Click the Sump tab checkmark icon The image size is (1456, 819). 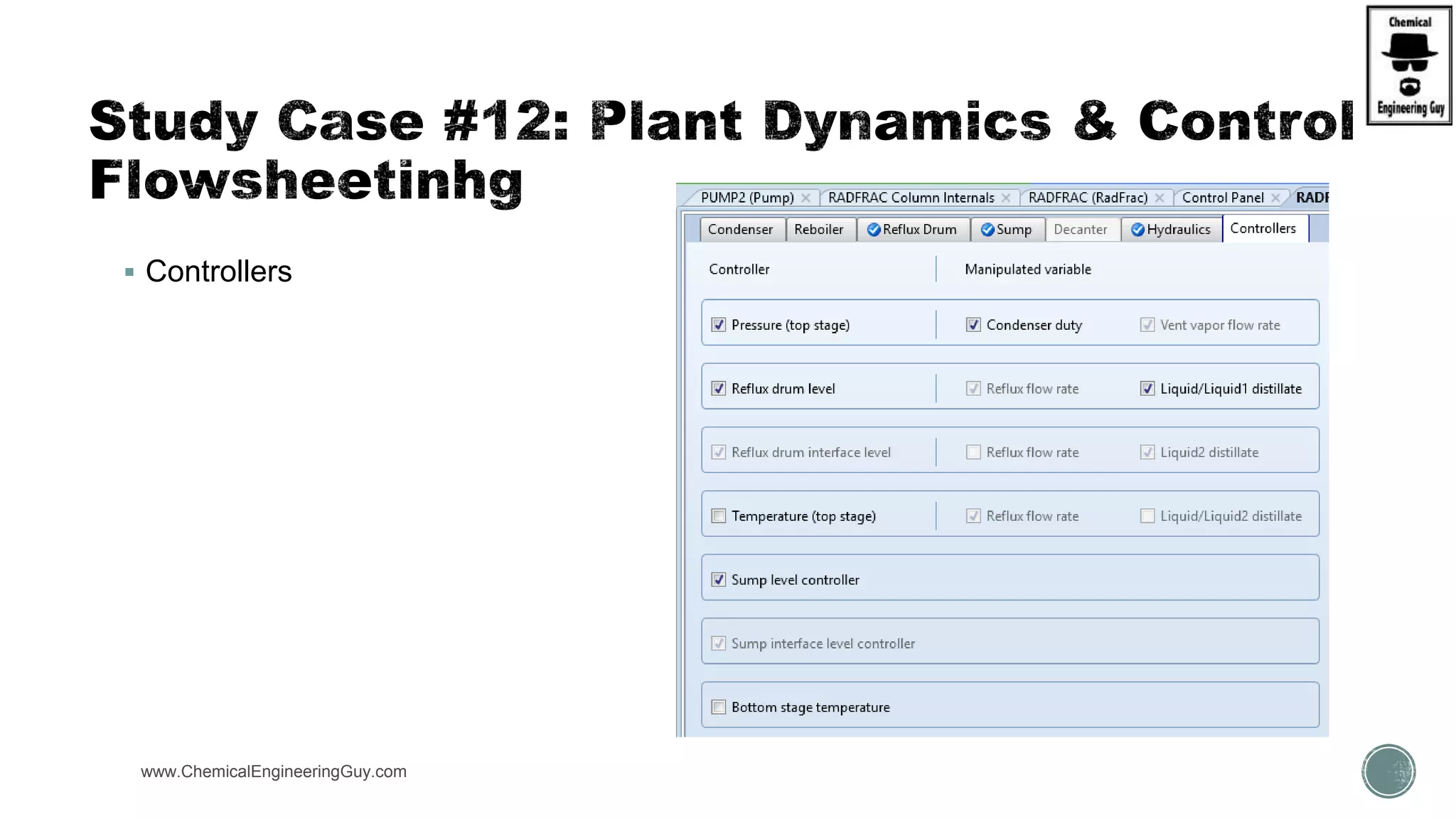(987, 230)
